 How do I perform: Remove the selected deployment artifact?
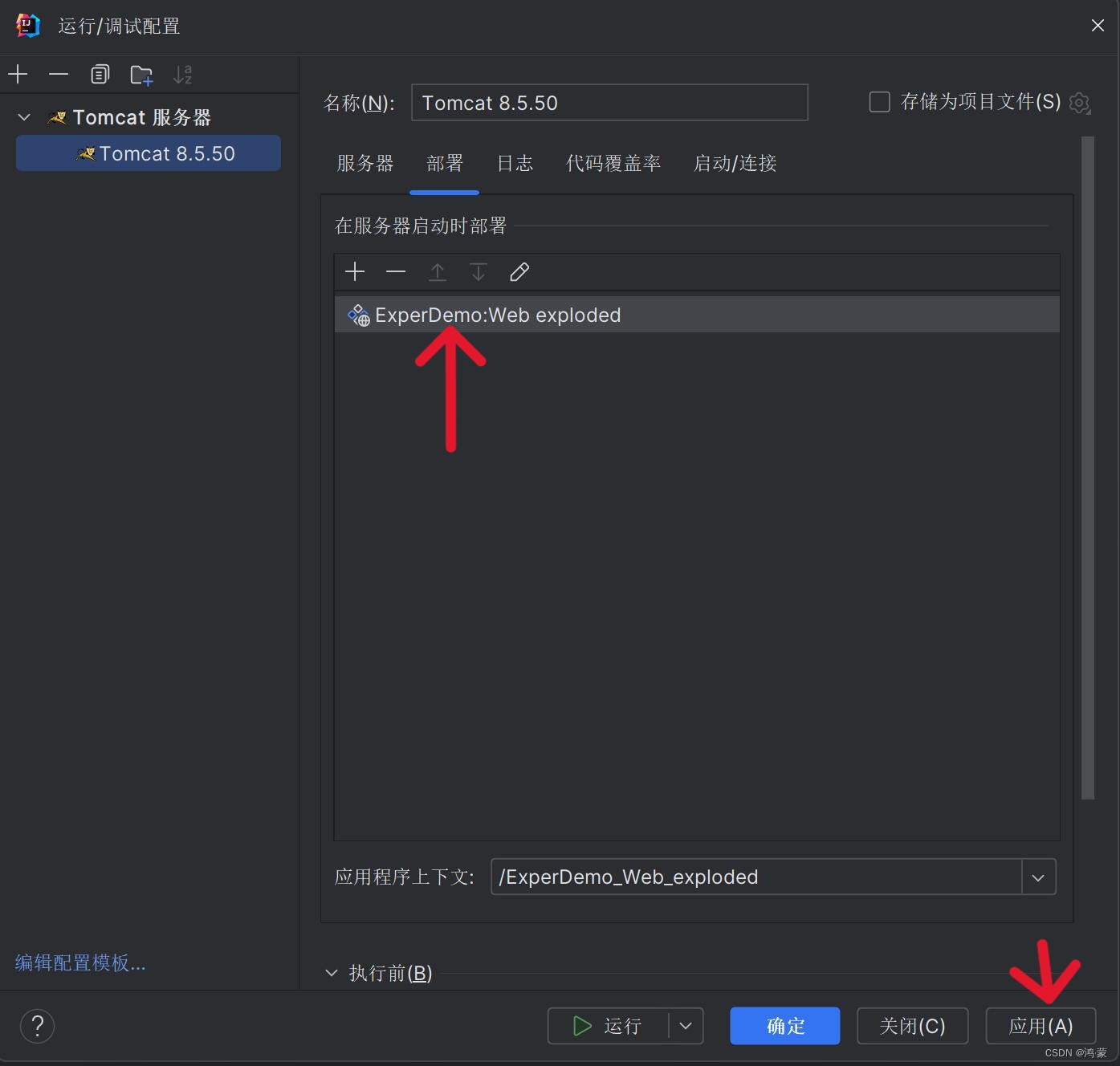point(396,272)
